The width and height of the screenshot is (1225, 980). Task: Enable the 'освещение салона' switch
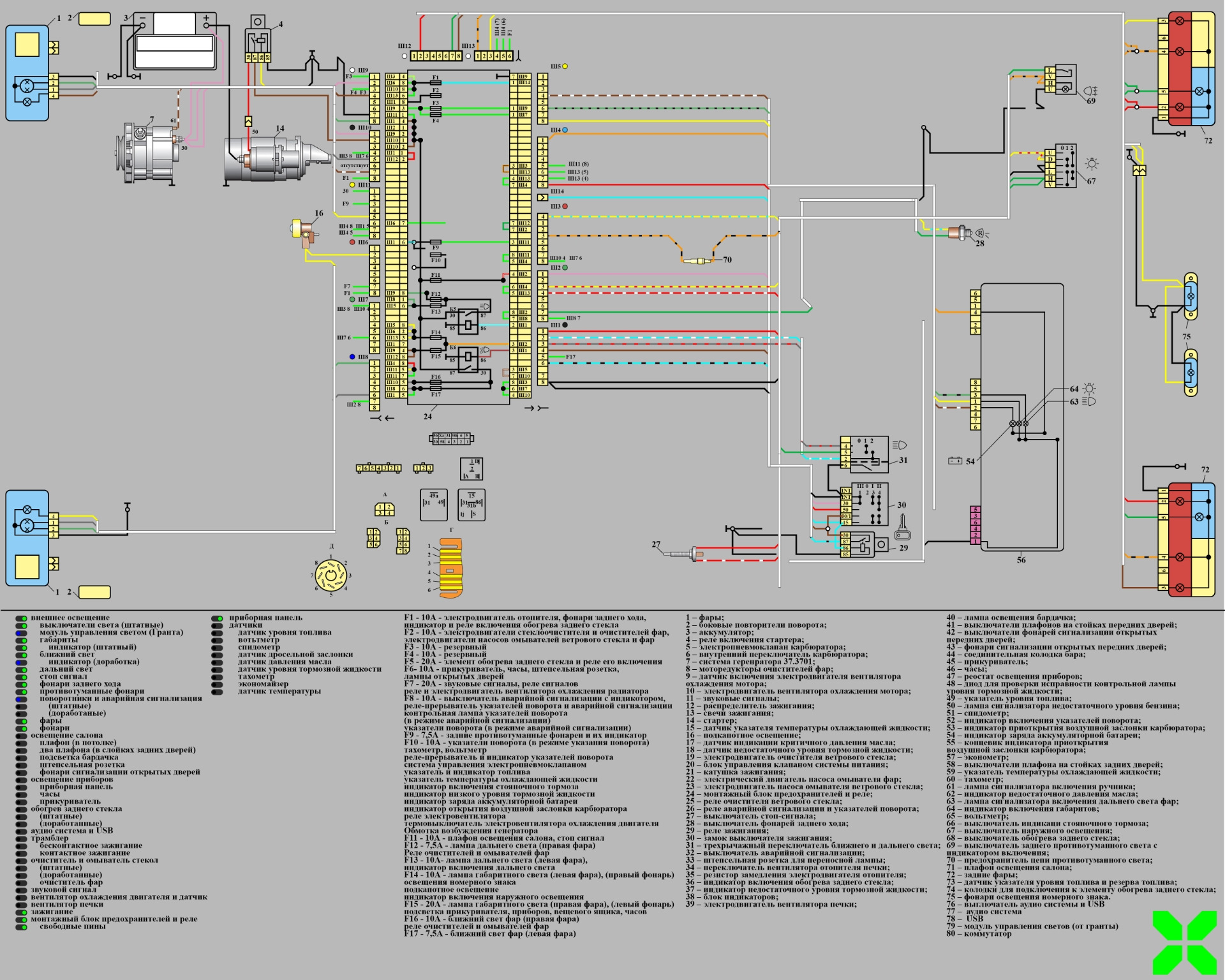[22, 736]
